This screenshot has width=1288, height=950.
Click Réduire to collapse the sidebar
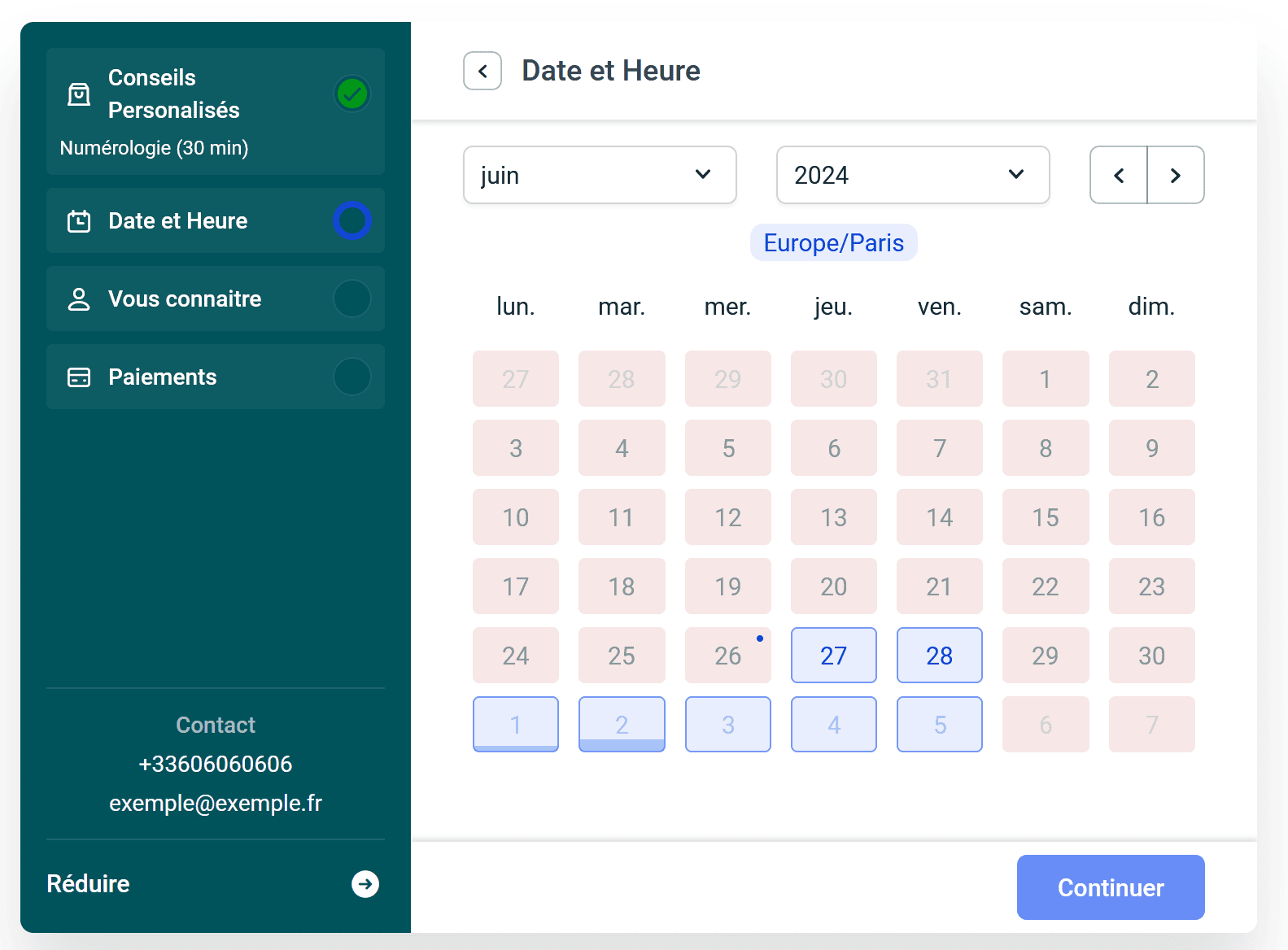tap(88, 884)
